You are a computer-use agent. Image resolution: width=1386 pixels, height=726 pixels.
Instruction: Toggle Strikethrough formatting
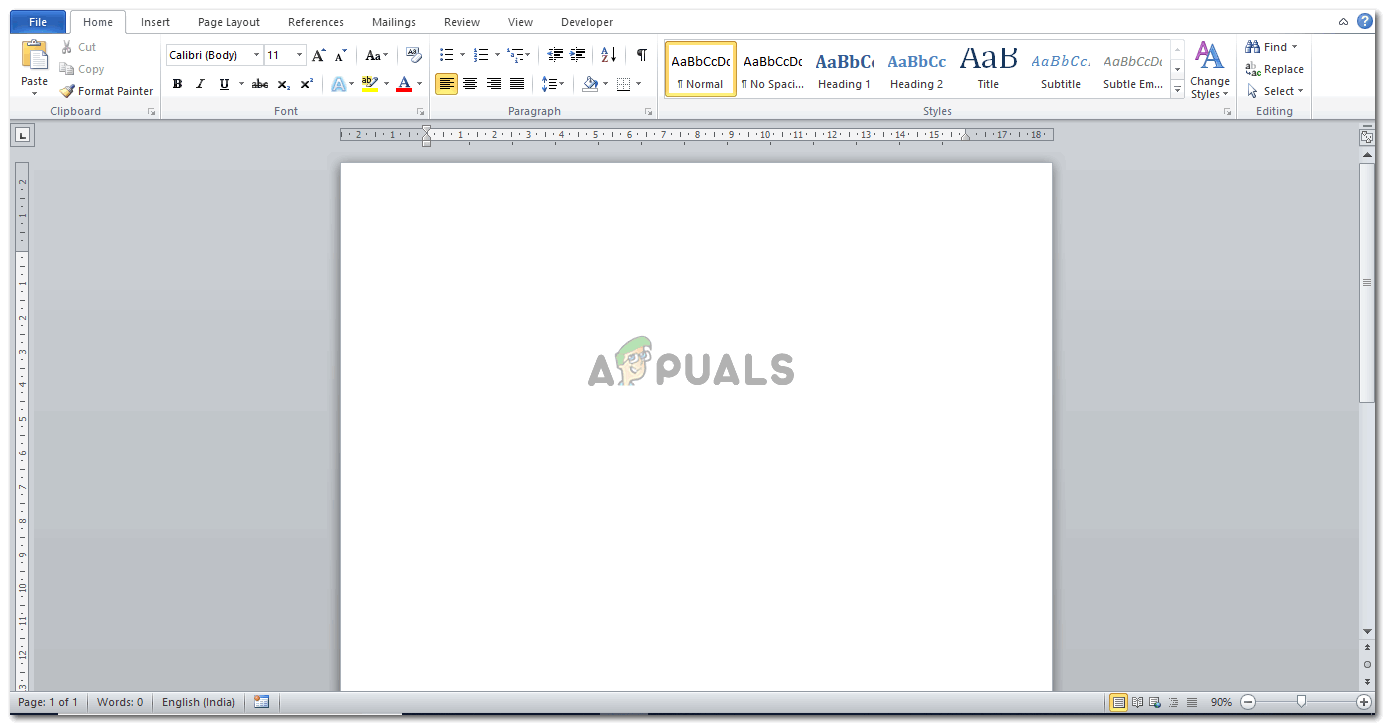pos(260,84)
